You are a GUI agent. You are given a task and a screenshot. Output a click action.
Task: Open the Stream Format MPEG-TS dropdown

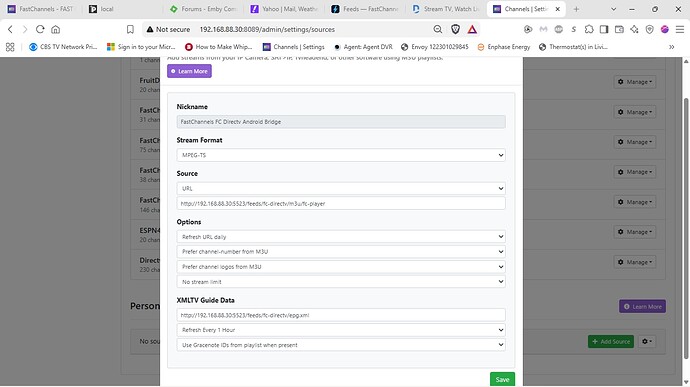[x=341, y=155]
